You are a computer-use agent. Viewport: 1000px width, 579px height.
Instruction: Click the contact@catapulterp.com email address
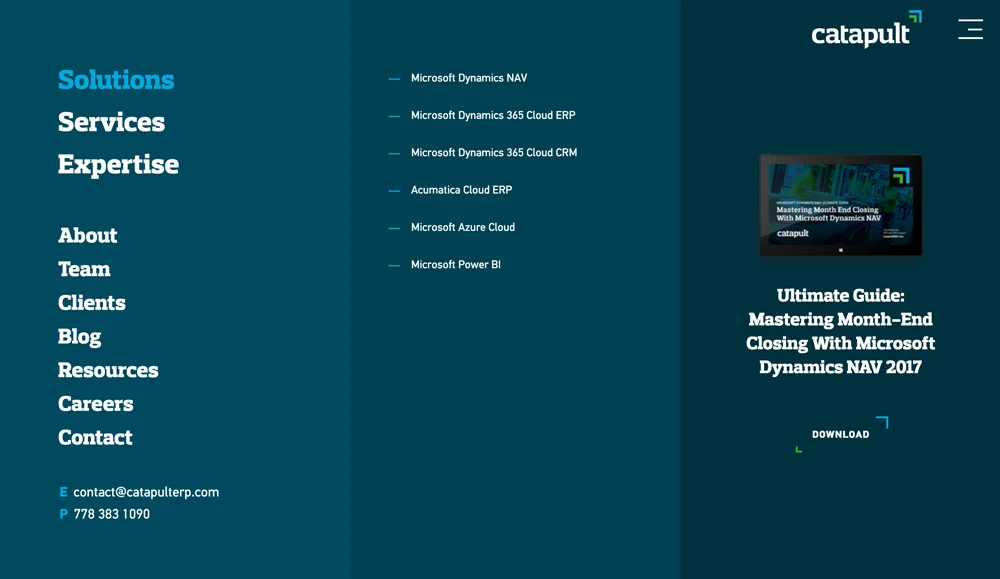(x=146, y=492)
